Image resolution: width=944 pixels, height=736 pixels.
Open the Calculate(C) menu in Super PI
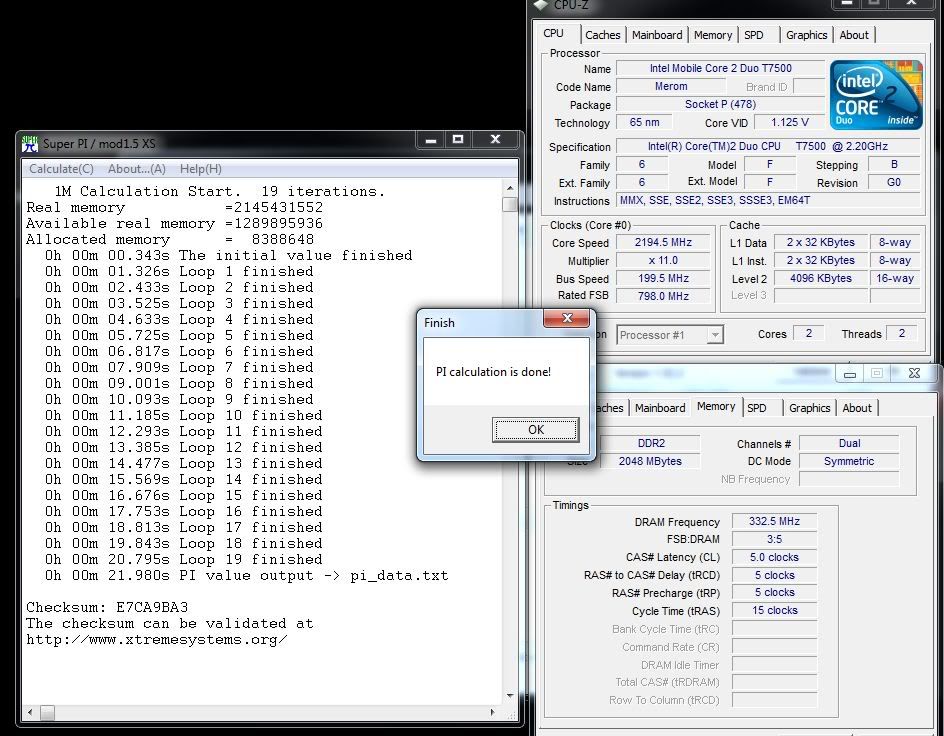point(61,169)
